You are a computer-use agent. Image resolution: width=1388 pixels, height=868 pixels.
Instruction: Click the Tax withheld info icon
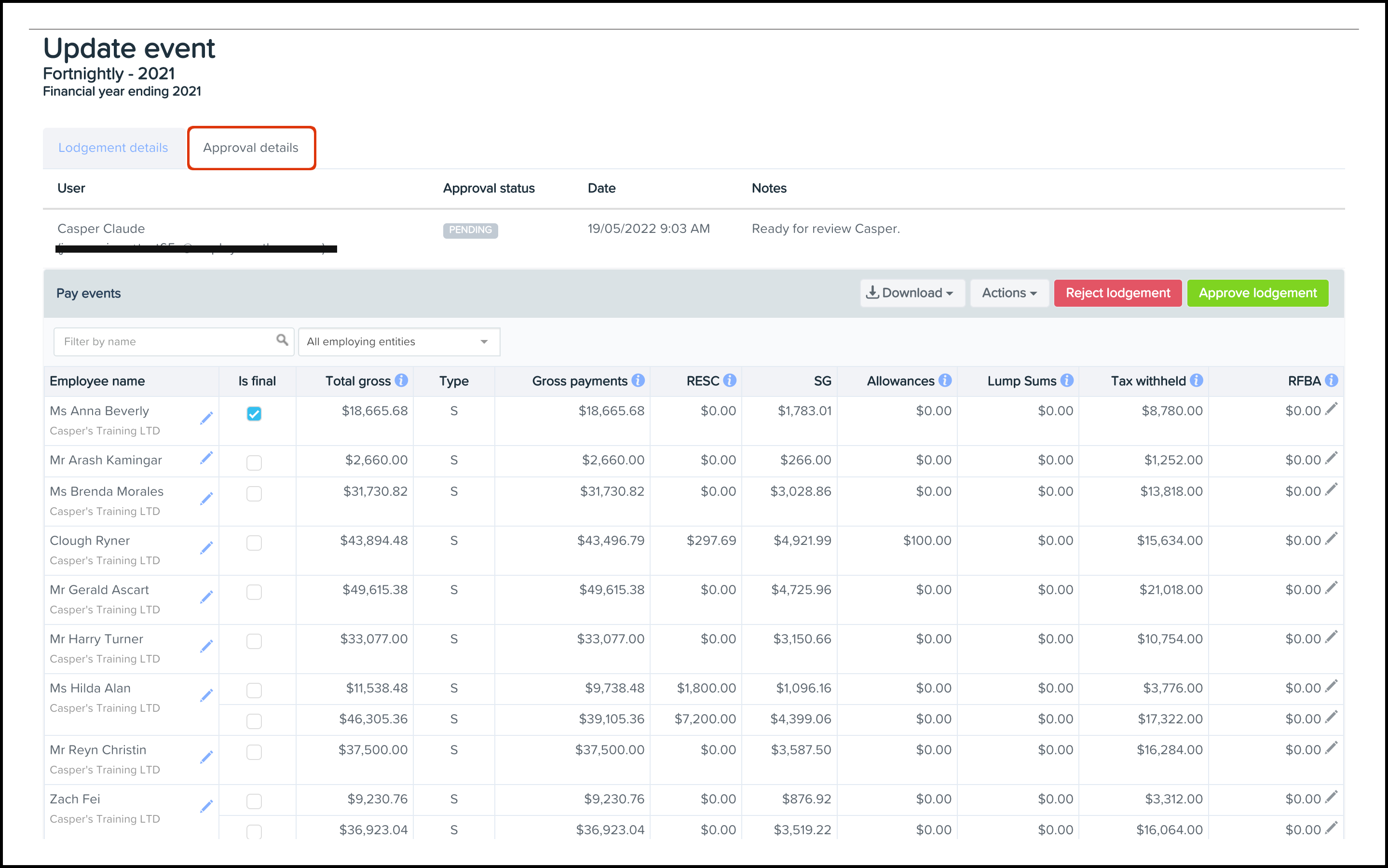tap(1196, 380)
